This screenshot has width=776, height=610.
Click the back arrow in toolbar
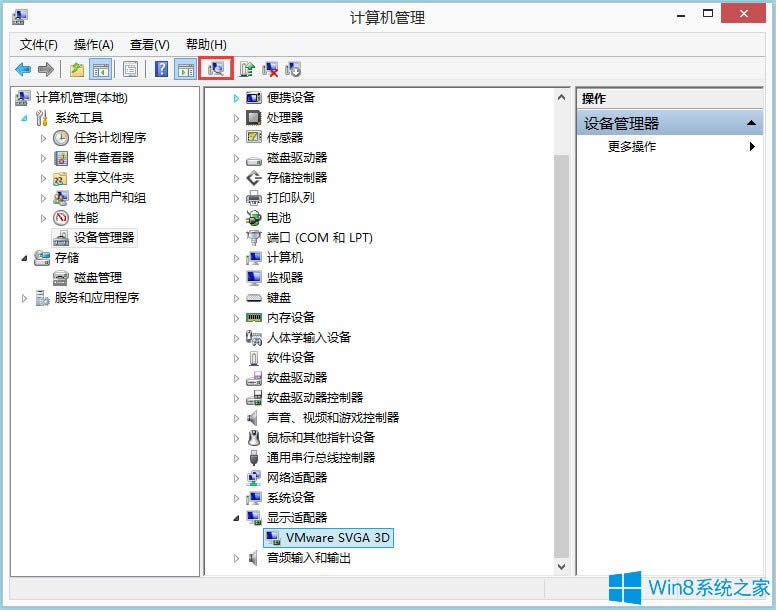(23, 69)
